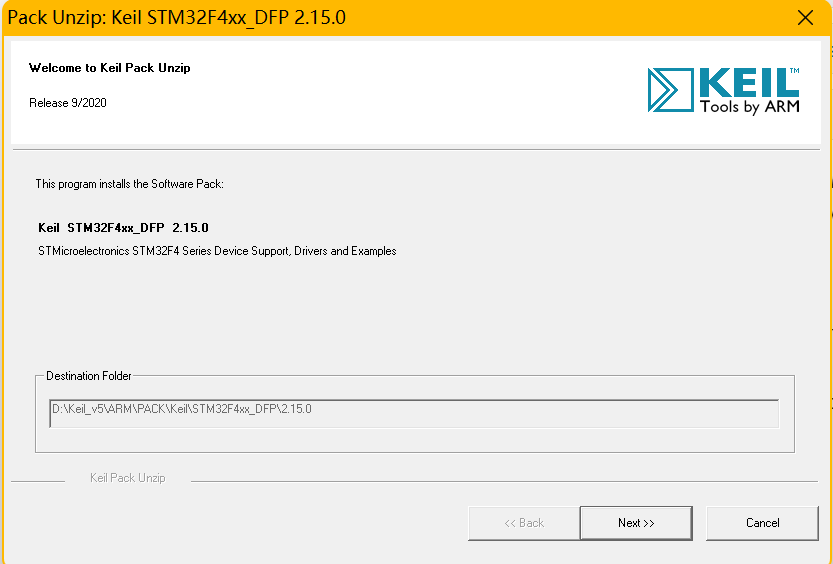This screenshot has height=564, width=833.
Task: Click the Destination Folder path field
Action: 414,414
